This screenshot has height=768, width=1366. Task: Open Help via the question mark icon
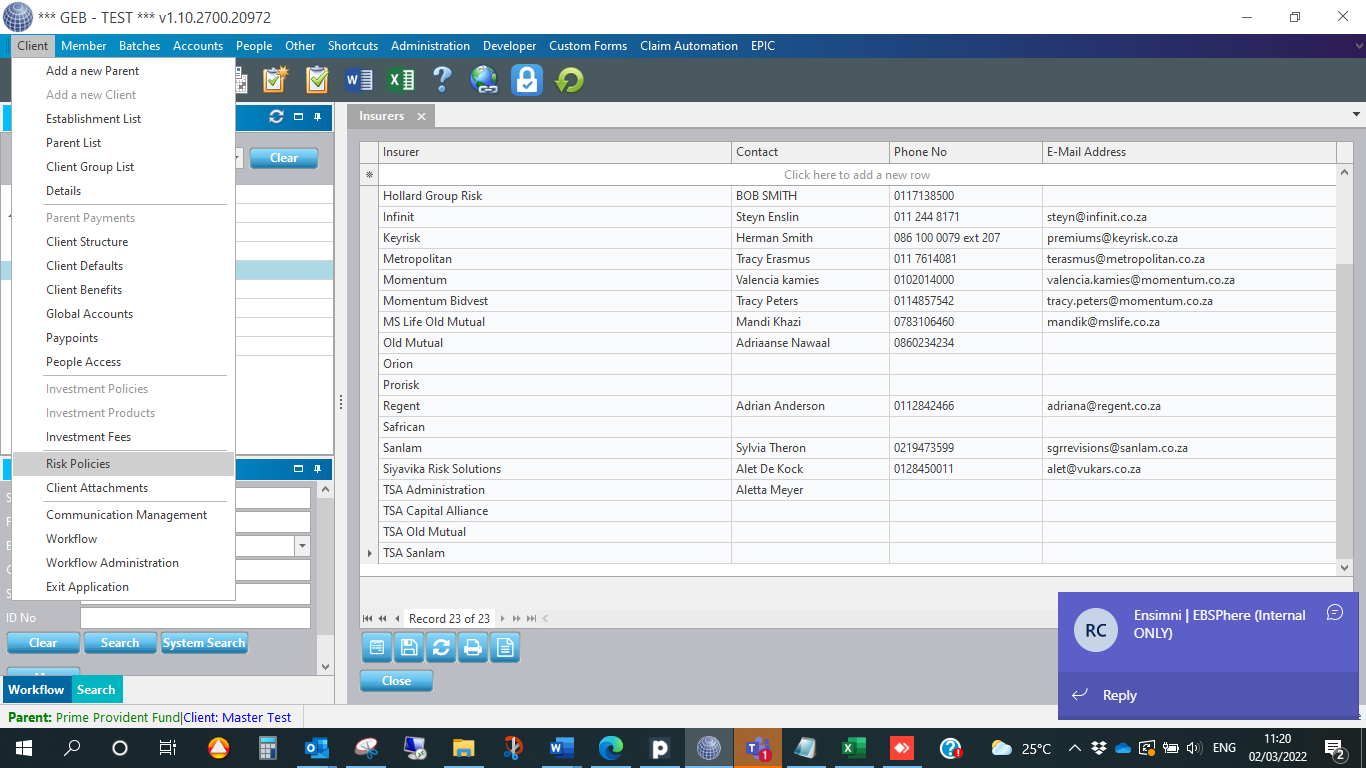[x=442, y=79]
